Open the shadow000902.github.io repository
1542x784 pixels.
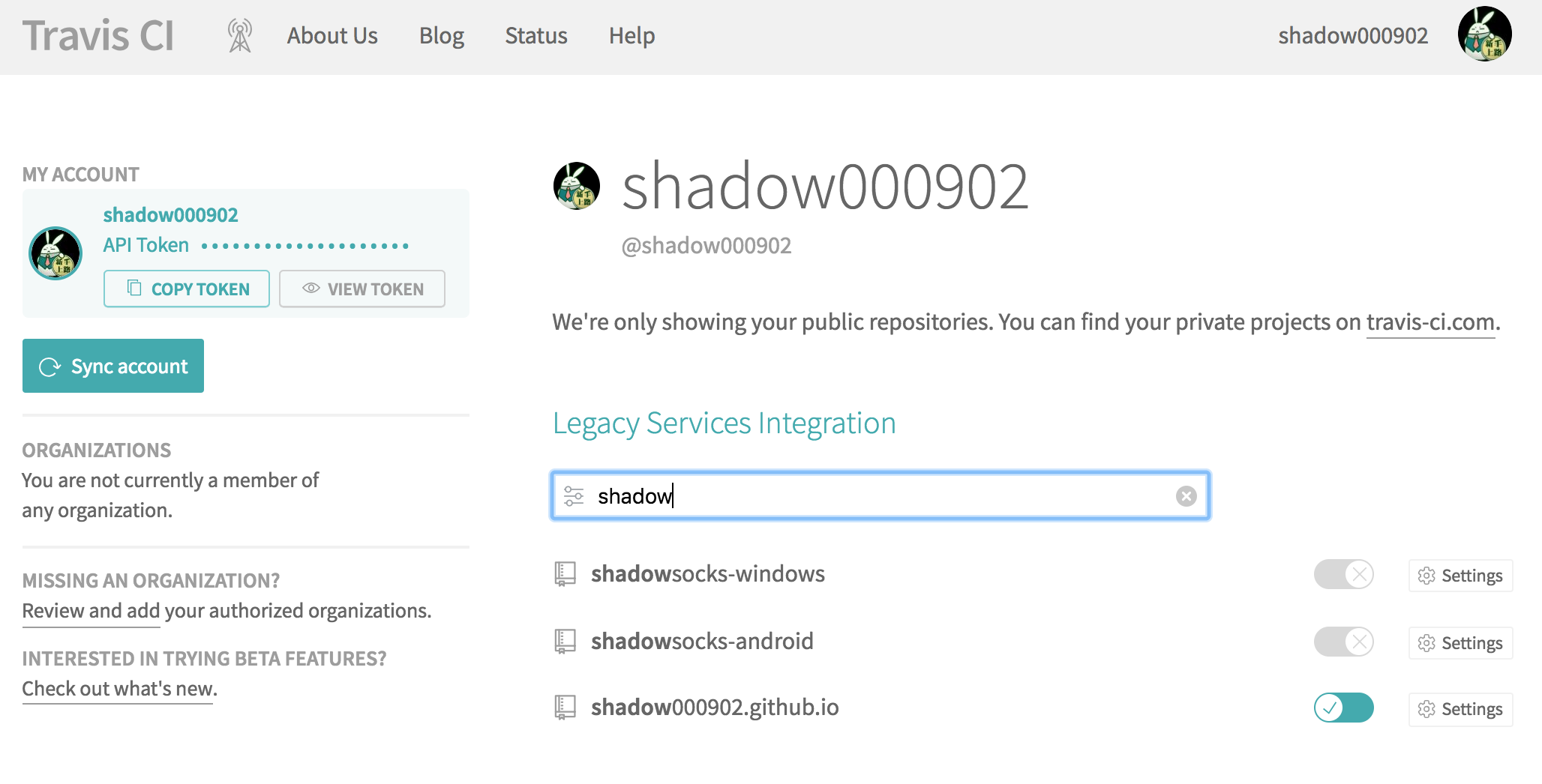point(715,708)
